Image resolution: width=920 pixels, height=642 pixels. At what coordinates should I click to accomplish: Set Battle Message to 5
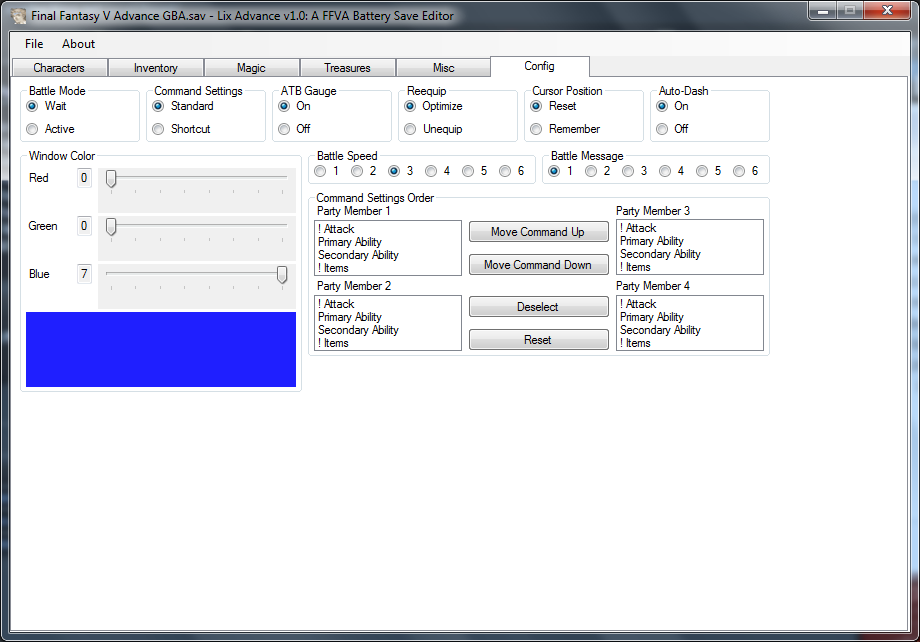(709, 171)
